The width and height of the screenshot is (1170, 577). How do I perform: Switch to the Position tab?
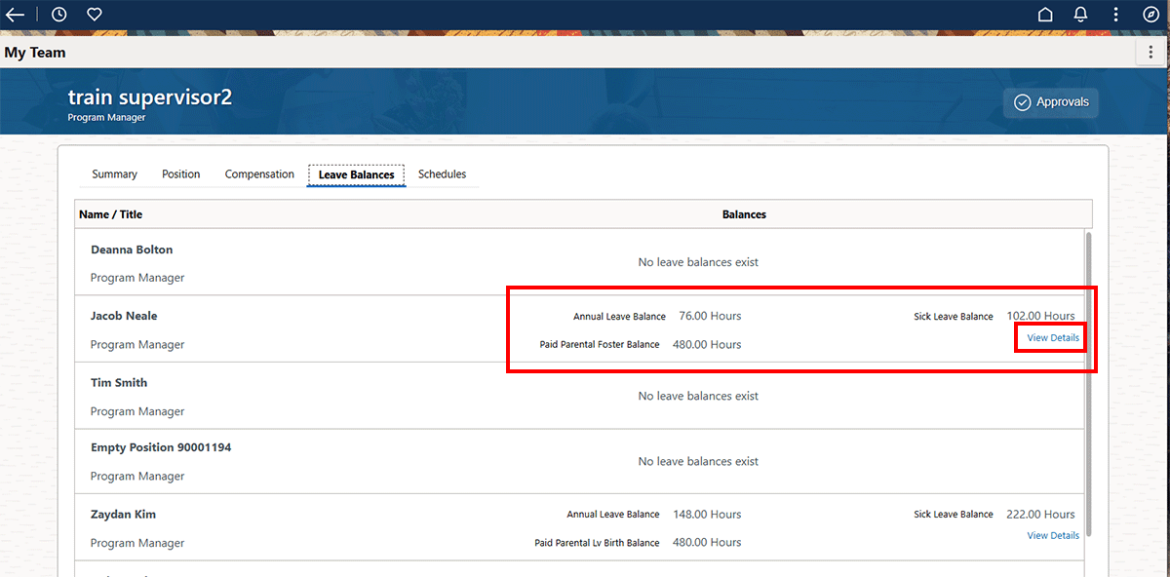pos(181,173)
